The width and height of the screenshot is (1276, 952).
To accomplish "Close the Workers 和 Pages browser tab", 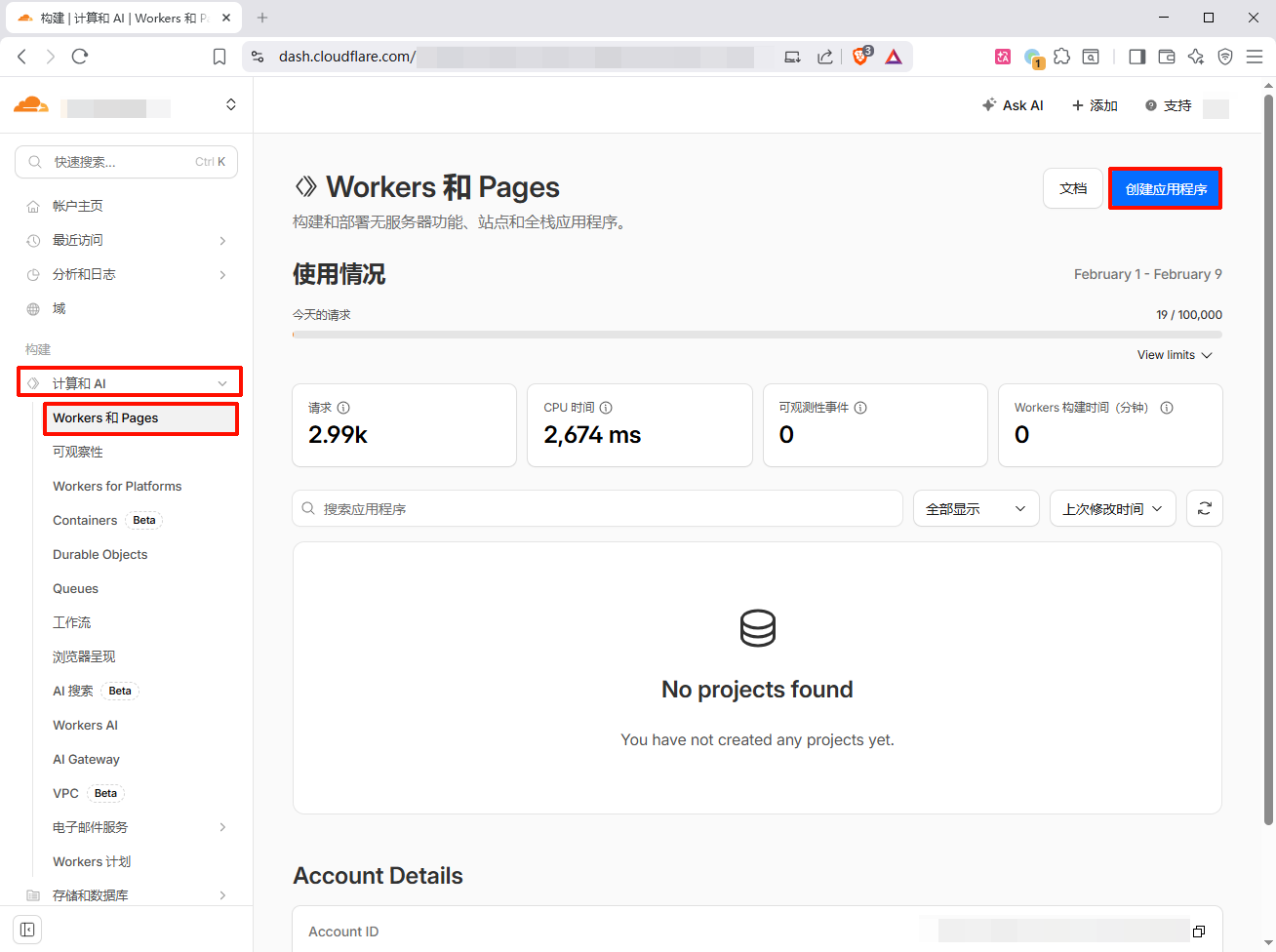I will coord(226,18).
